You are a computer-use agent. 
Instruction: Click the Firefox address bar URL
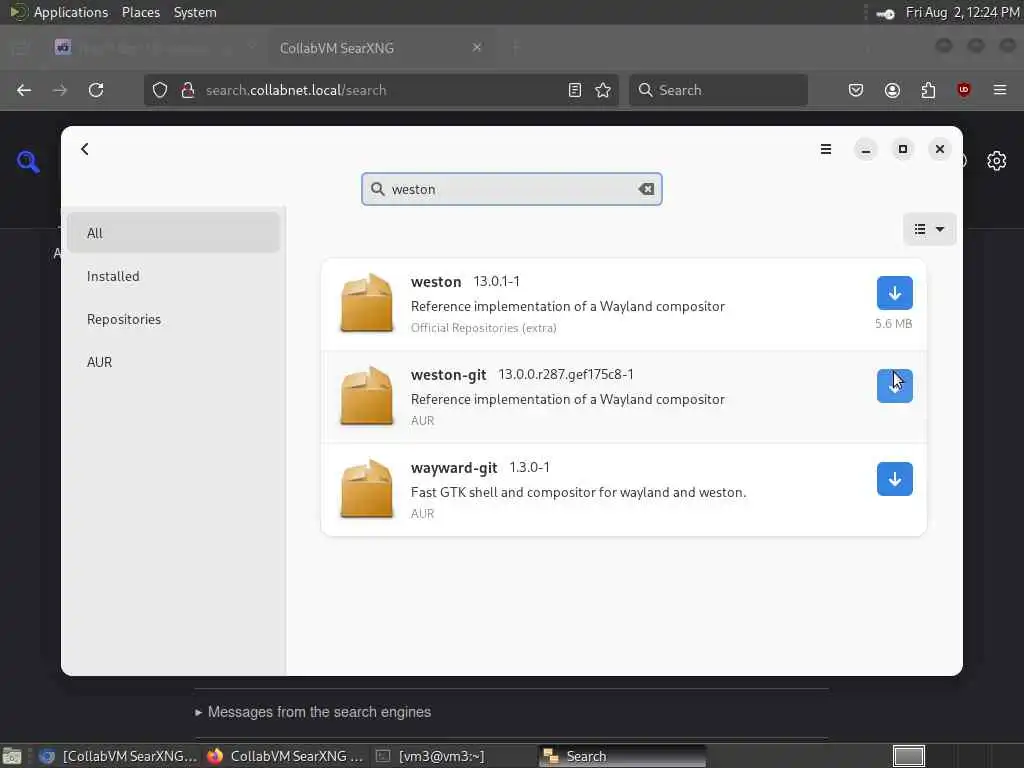296,90
